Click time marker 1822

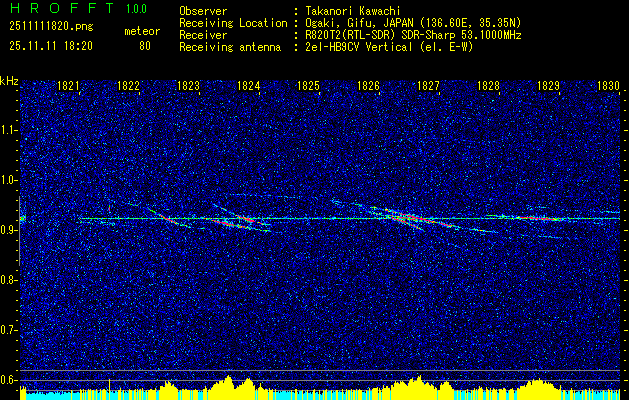(x=128, y=85)
